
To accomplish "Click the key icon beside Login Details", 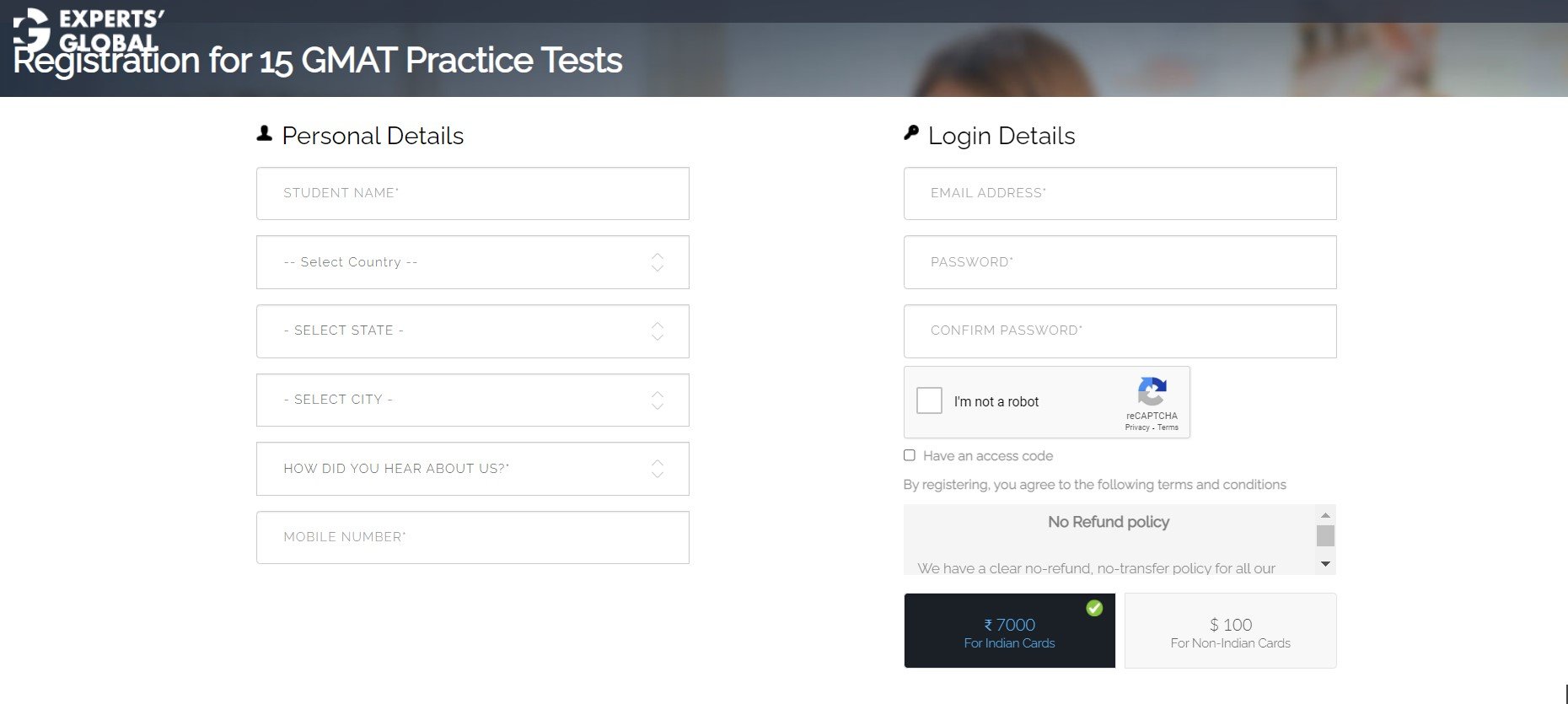I will click(911, 132).
